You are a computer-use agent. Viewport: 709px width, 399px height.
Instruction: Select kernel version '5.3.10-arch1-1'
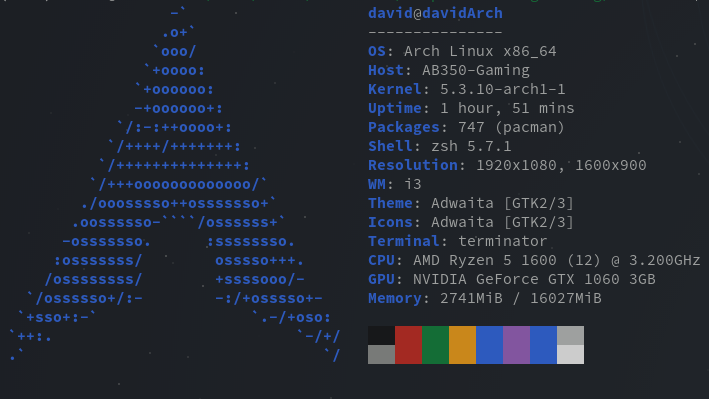tap(502, 89)
